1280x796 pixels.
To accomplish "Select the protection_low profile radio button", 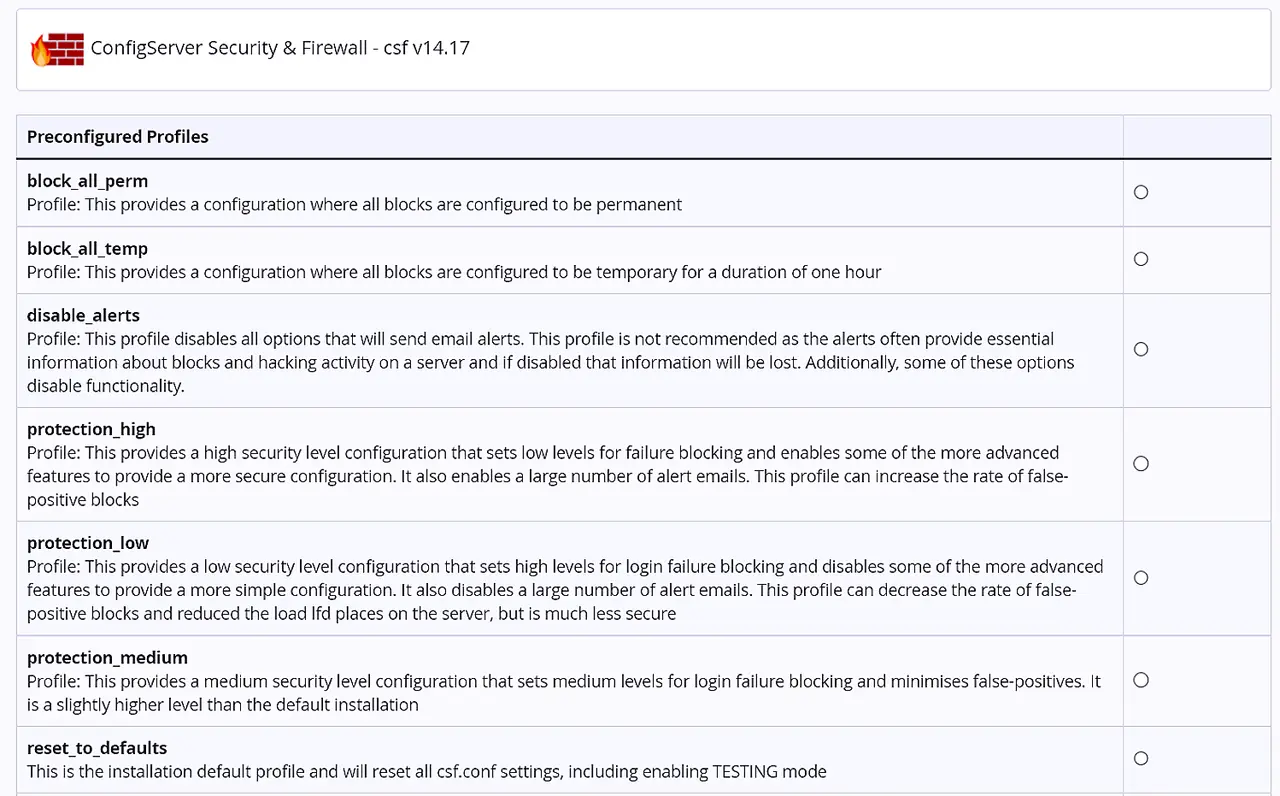I will (x=1141, y=578).
